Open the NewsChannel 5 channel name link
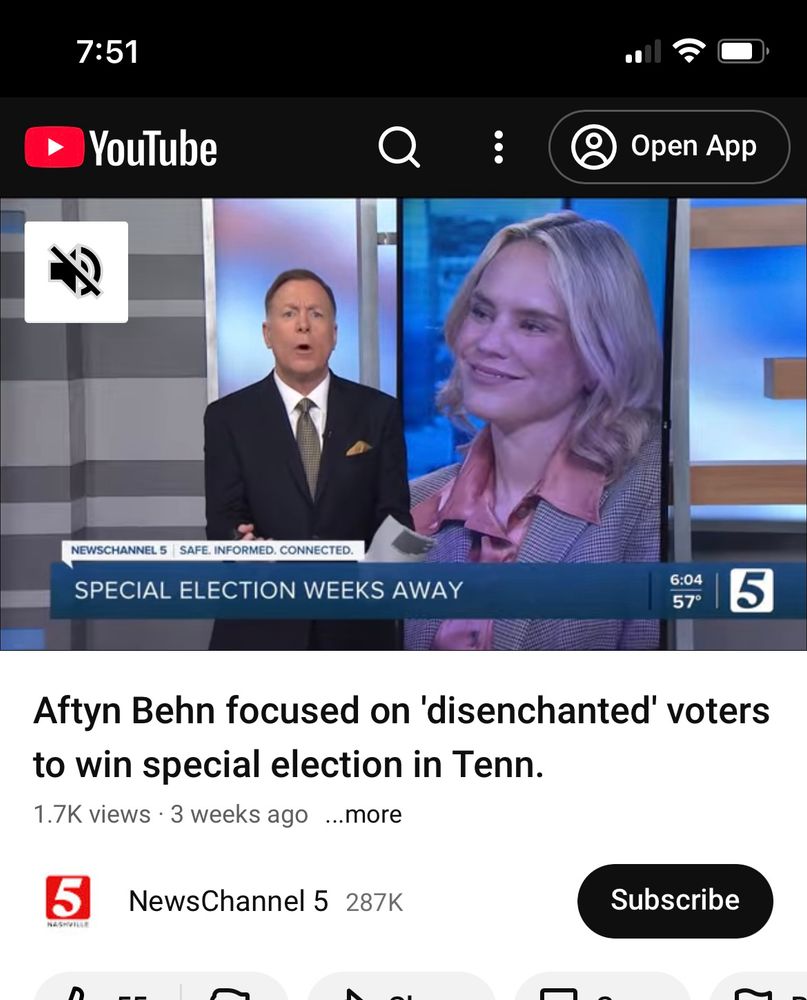Image resolution: width=807 pixels, height=1000 pixels. (x=228, y=901)
